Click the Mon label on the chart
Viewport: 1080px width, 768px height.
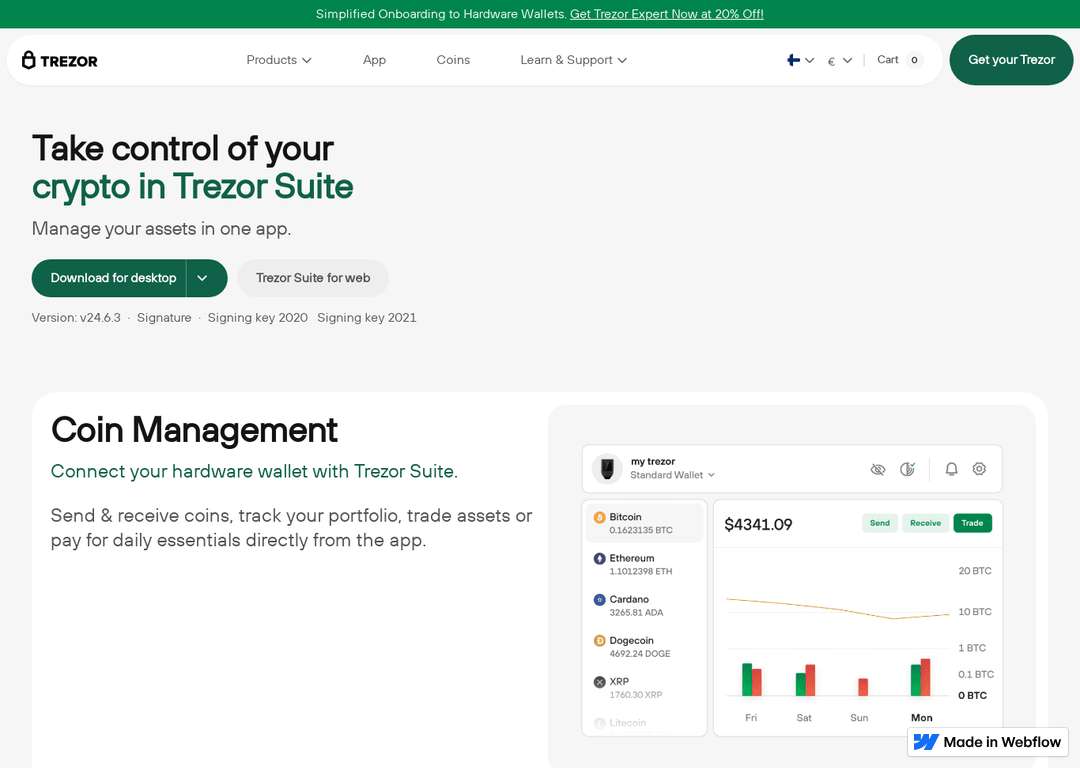coord(922,718)
